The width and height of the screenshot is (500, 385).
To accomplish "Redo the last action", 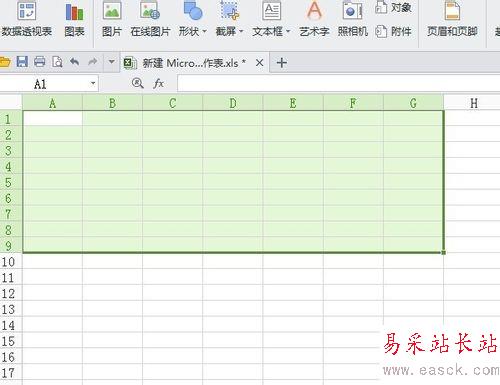I will 93,62.
